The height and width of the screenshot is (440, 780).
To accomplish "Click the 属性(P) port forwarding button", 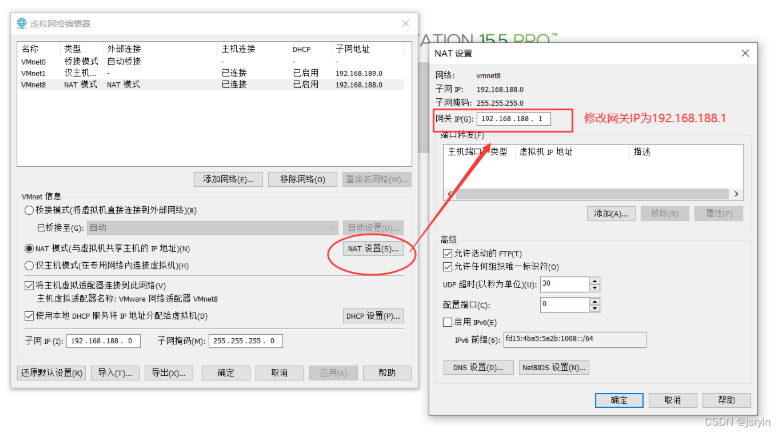I will pyautogui.click(x=718, y=214).
